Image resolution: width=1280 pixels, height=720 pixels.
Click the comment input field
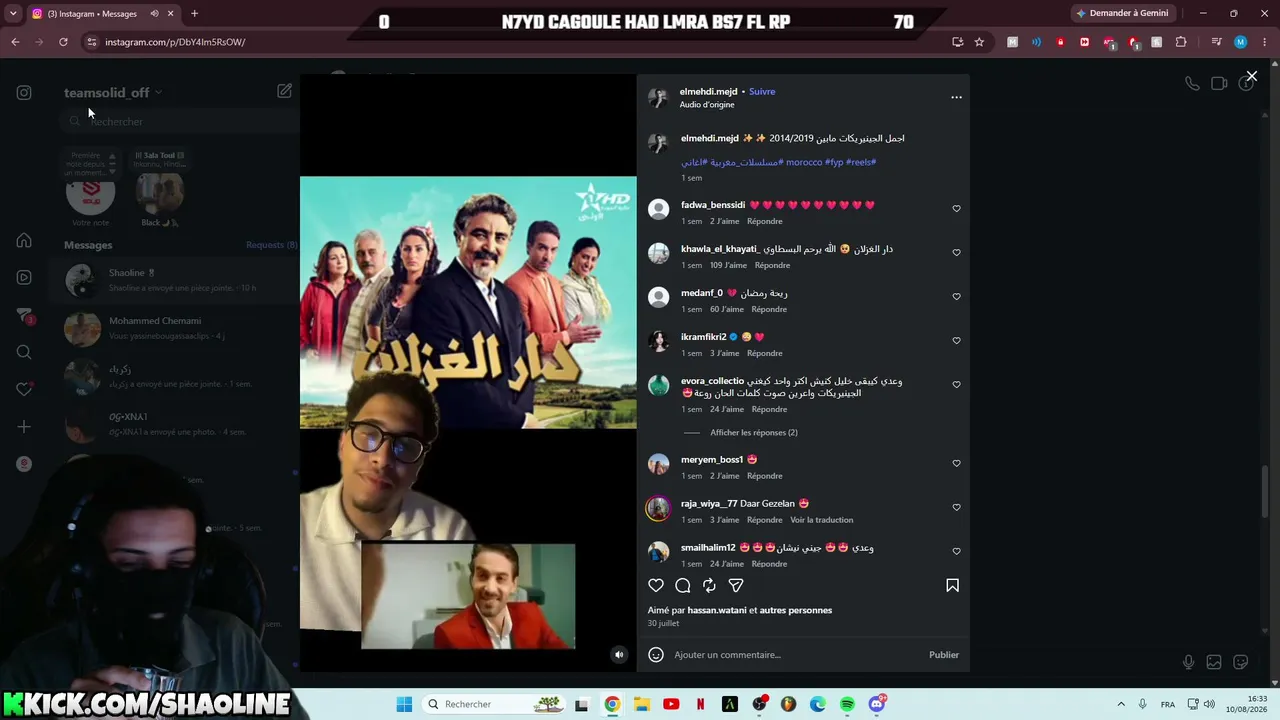796,655
